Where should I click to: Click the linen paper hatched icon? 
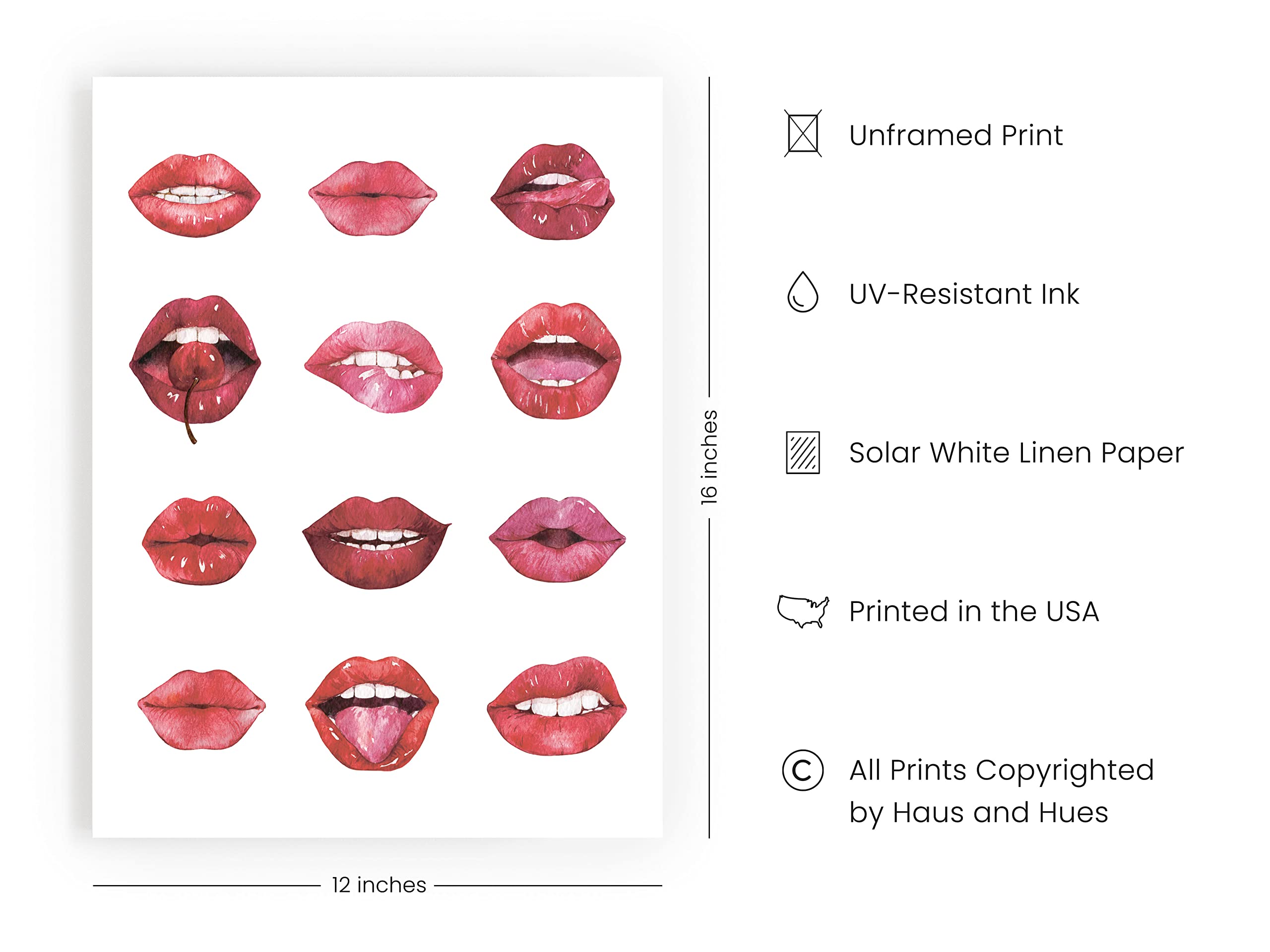[x=803, y=452]
